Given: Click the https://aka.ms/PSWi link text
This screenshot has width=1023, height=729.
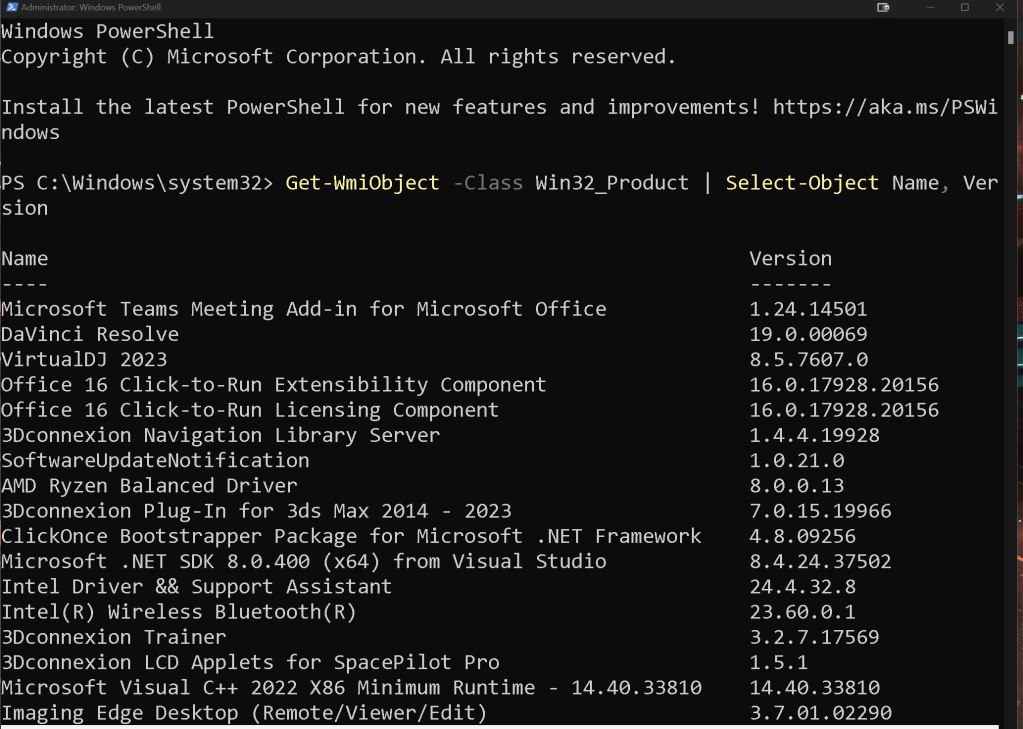Looking at the screenshot, I should (x=885, y=107).
